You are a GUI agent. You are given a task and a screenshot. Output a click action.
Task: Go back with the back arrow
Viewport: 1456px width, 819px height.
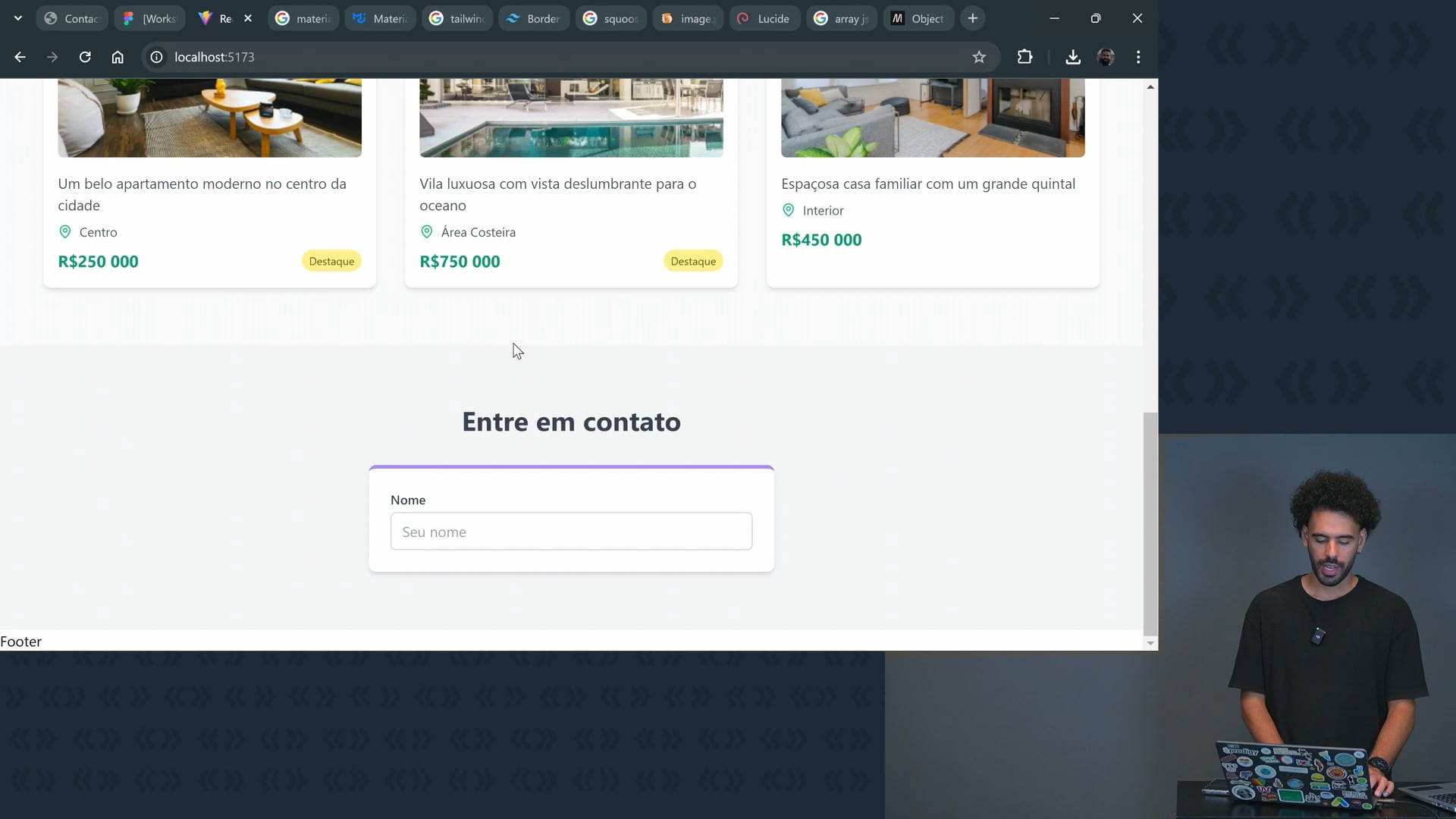pos(20,57)
